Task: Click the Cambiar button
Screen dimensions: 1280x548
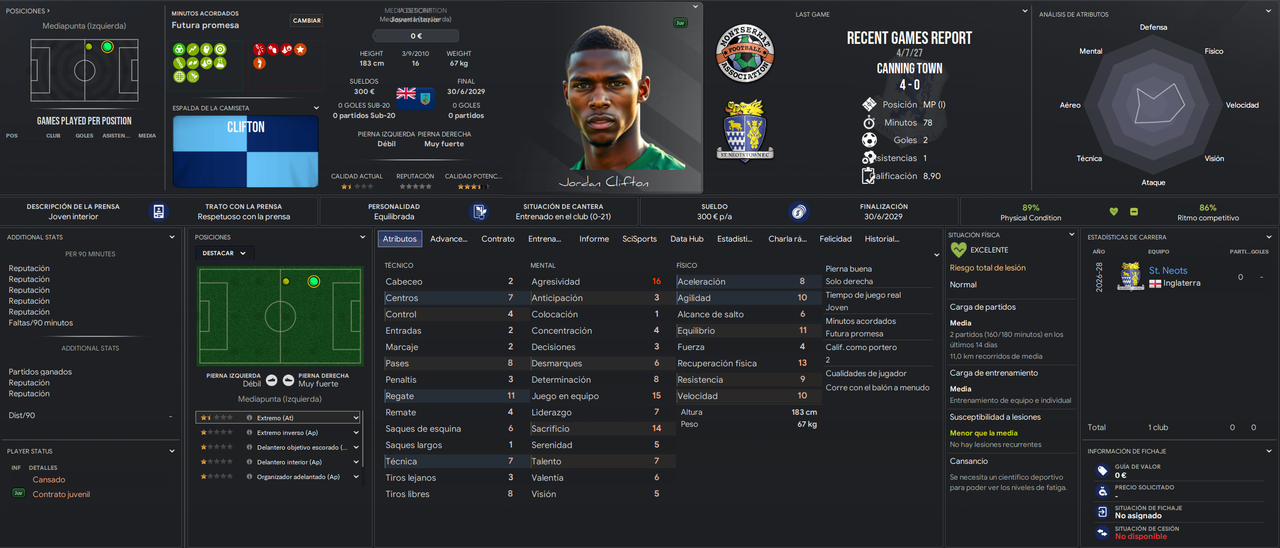Action: [307, 20]
